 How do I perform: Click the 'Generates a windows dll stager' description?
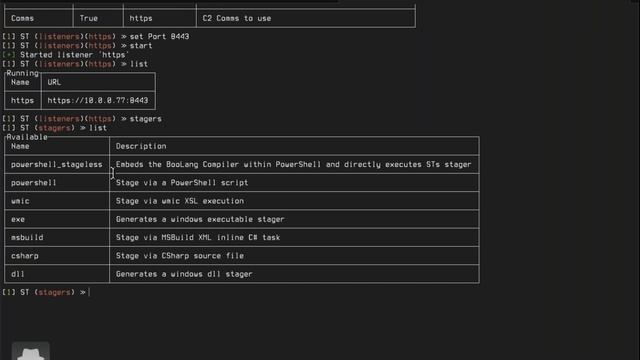click(x=184, y=274)
